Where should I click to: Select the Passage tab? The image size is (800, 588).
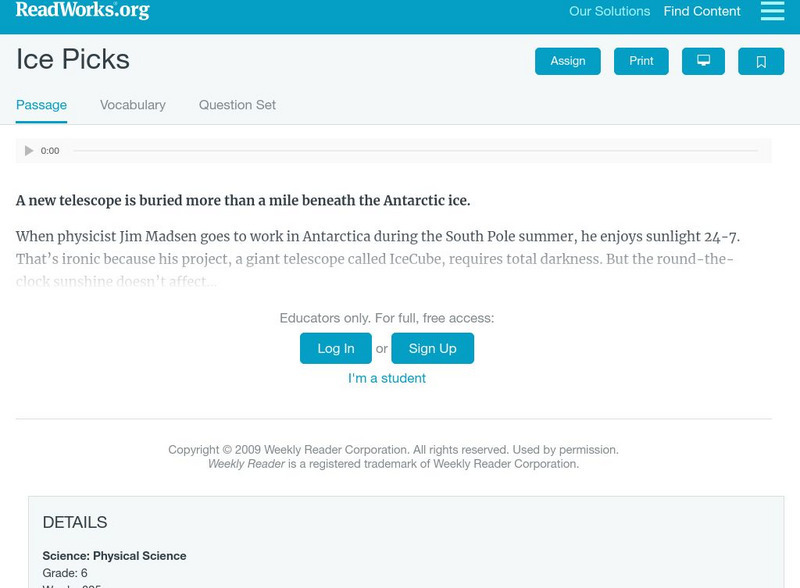41,105
